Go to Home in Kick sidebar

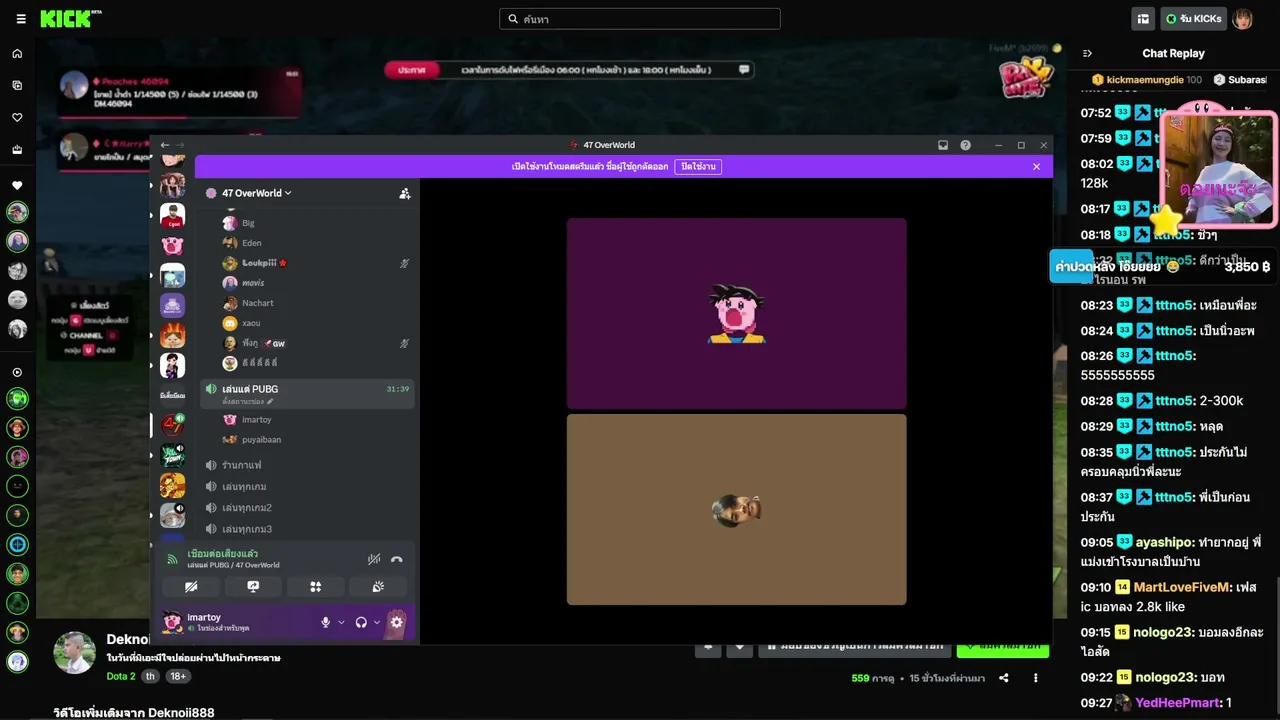click(17, 54)
